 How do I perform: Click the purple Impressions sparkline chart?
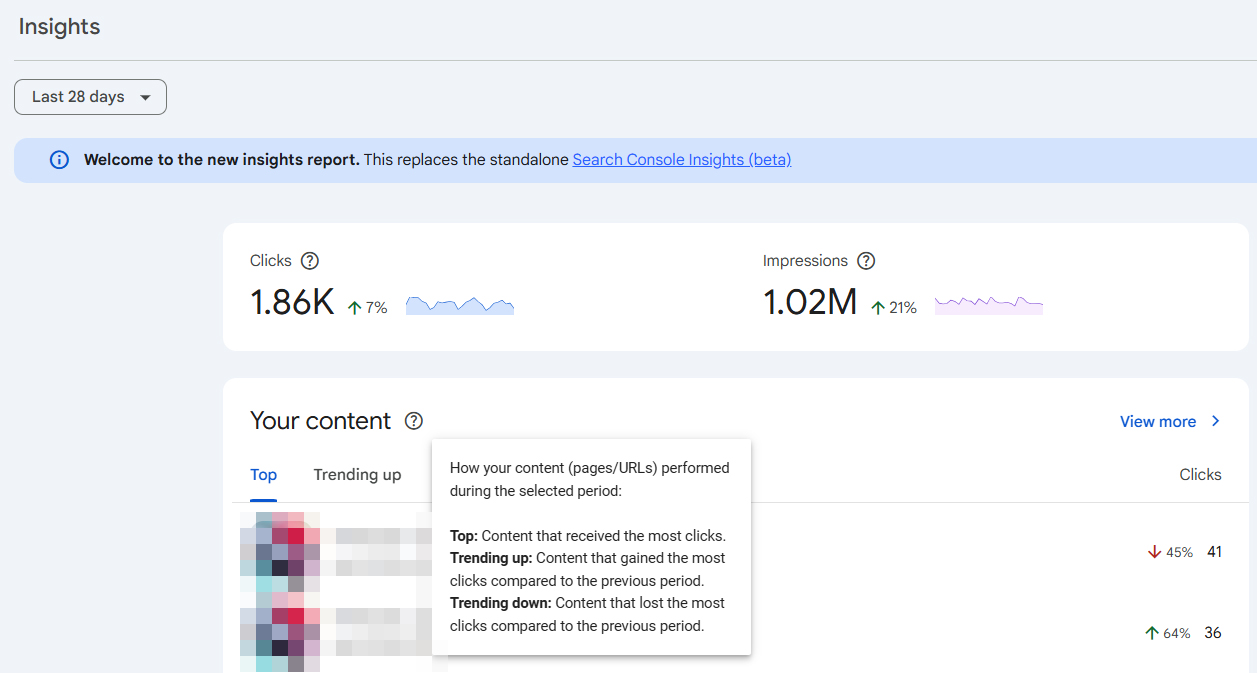point(988,304)
